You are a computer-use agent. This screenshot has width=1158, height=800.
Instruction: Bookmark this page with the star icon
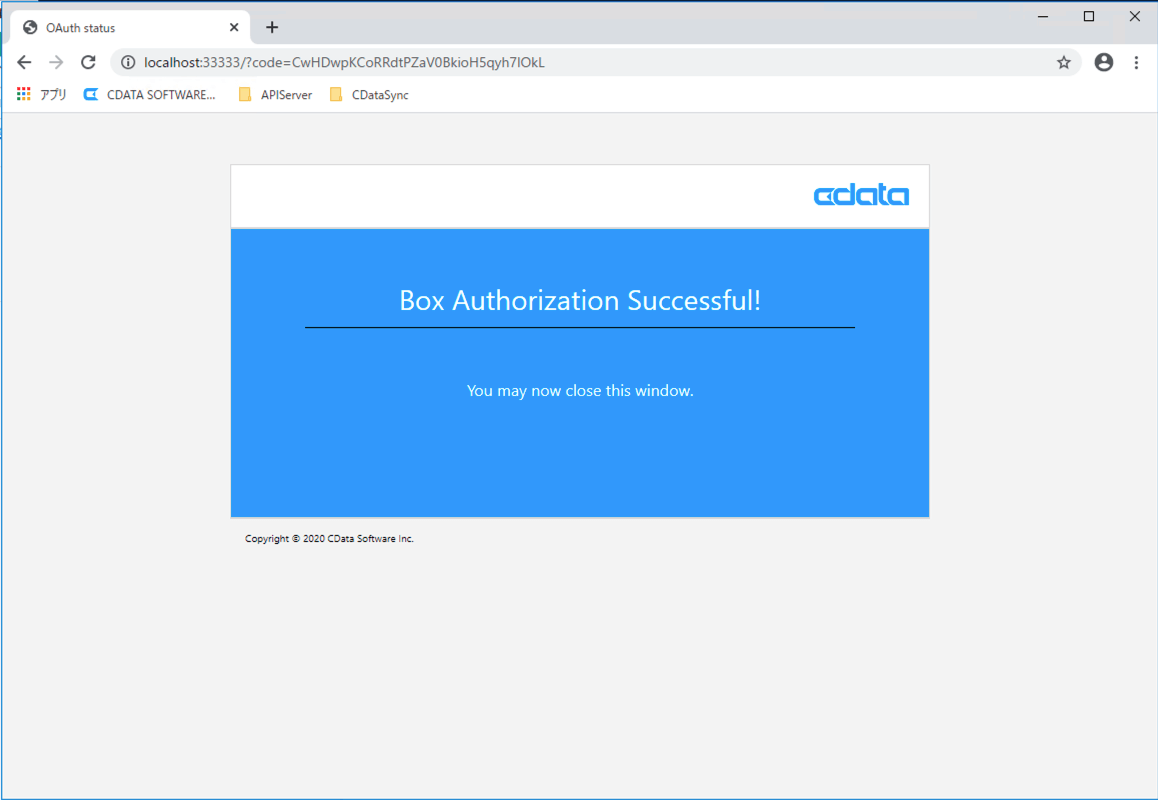click(1063, 62)
